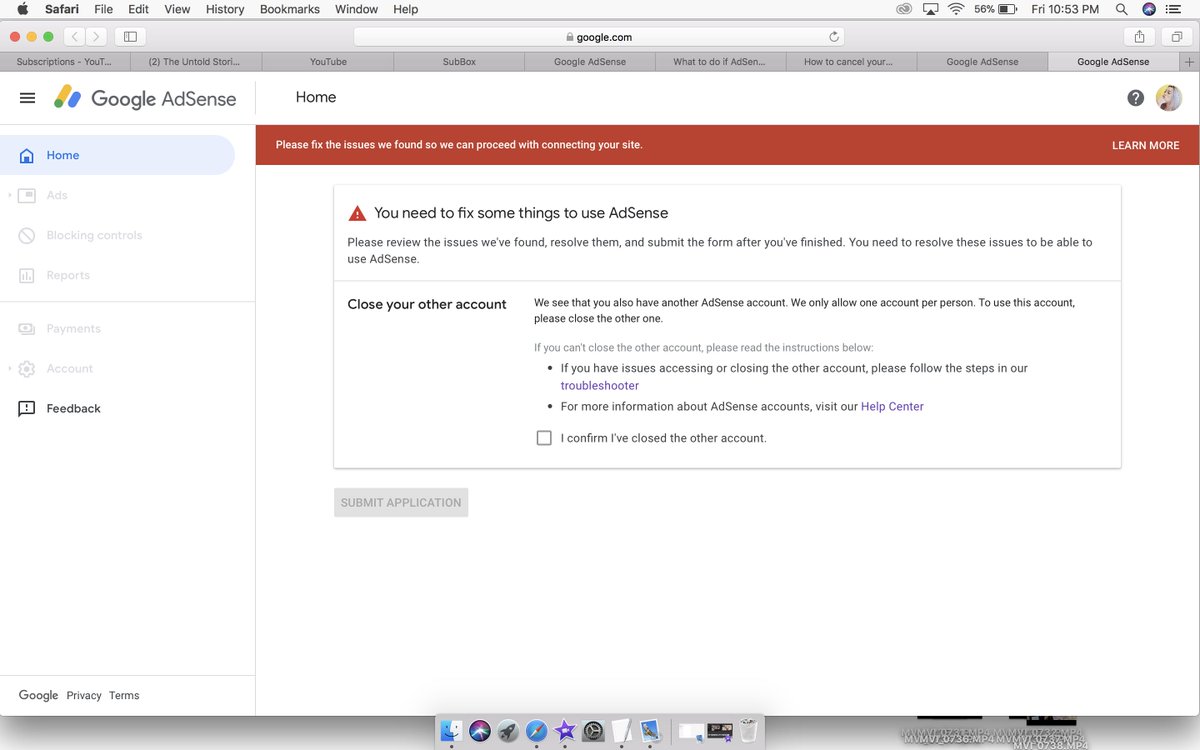Image resolution: width=1200 pixels, height=750 pixels.
Task: Reload the page from the address bar
Action: tap(833, 37)
